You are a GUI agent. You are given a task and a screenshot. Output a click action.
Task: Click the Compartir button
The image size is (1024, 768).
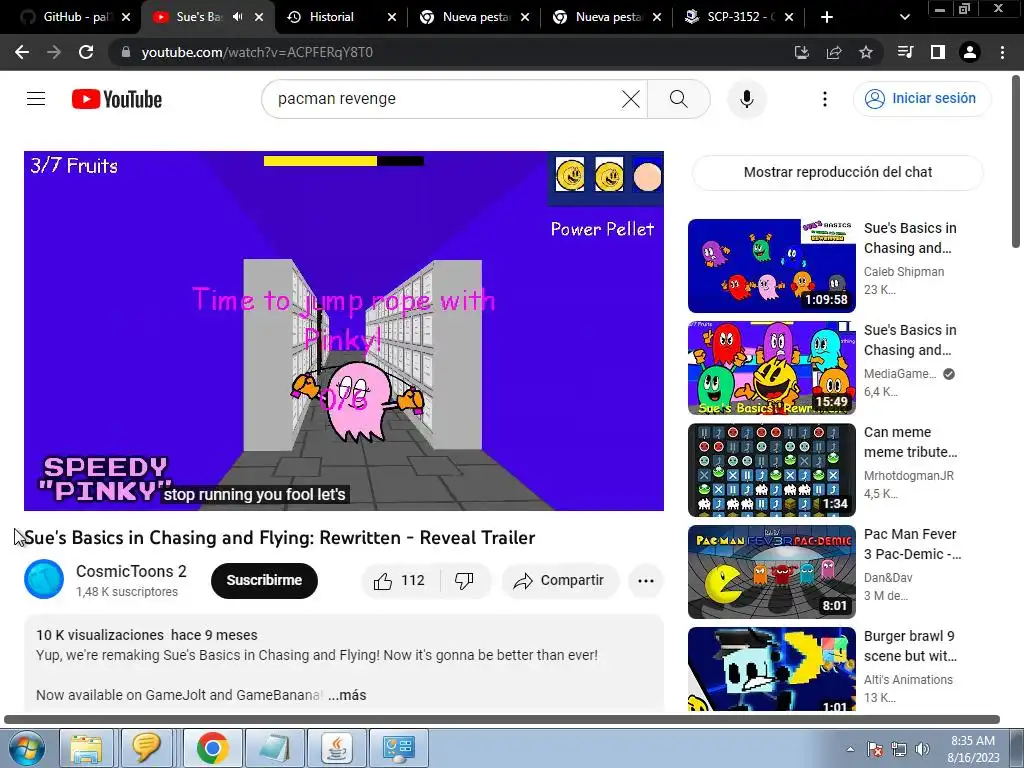tap(560, 581)
